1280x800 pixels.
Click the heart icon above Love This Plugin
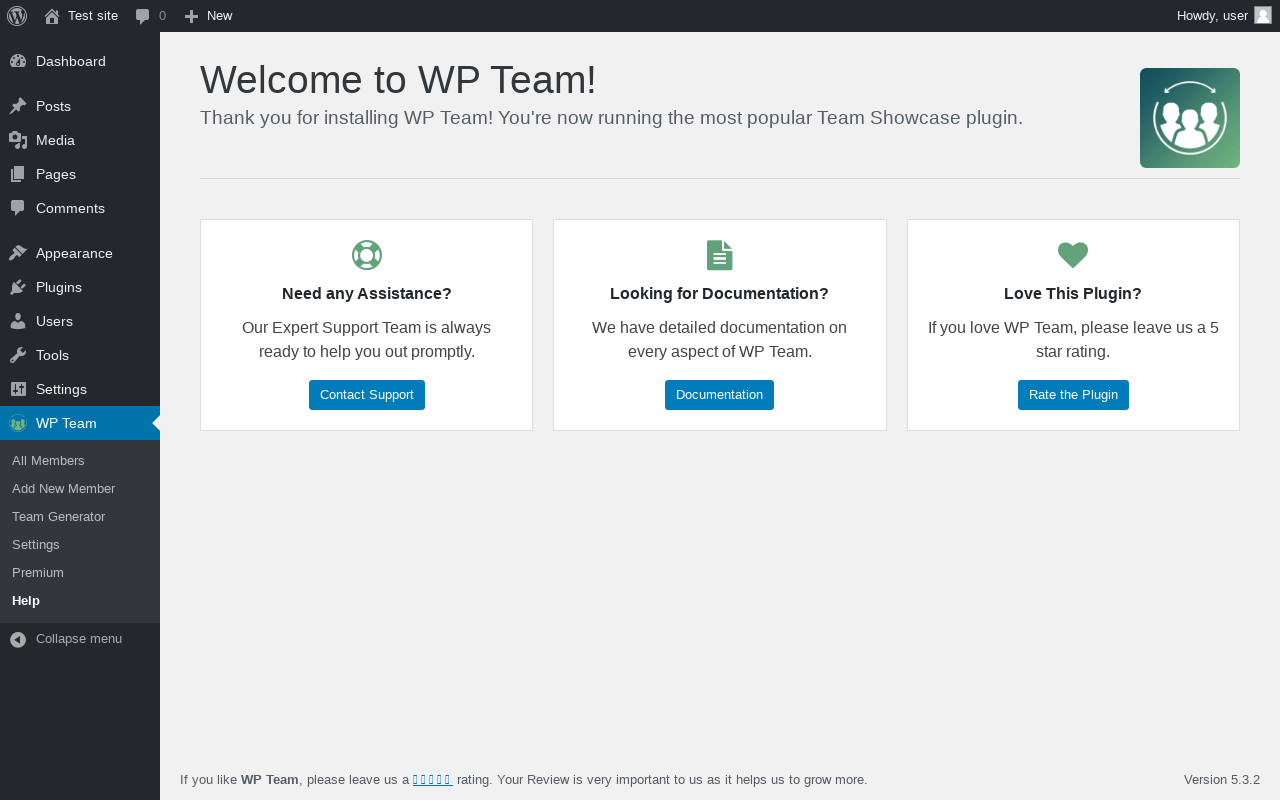[x=1073, y=255]
